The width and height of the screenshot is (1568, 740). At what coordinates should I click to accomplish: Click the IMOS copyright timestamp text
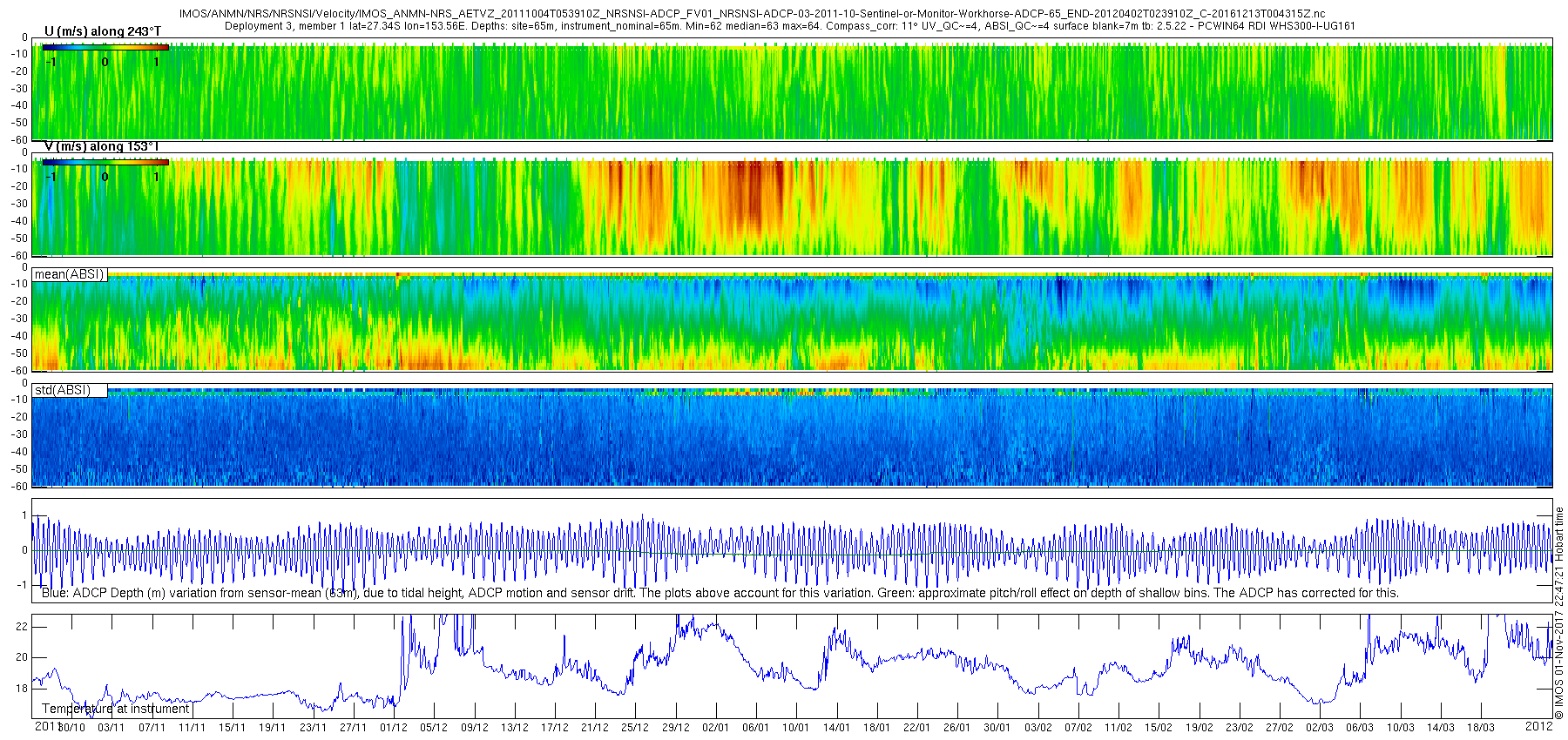coord(1559,613)
